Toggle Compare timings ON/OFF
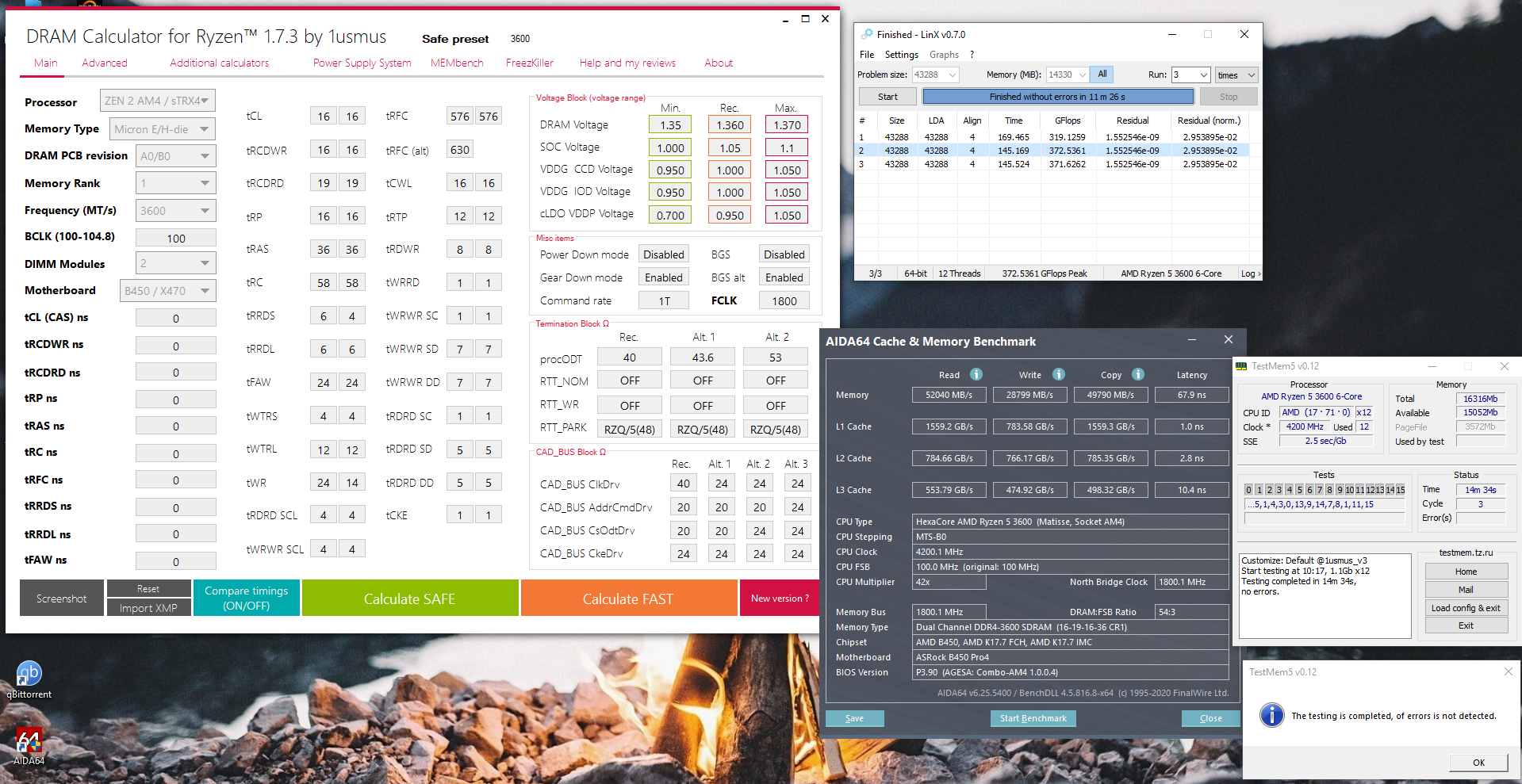1522x784 pixels. click(247, 598)
